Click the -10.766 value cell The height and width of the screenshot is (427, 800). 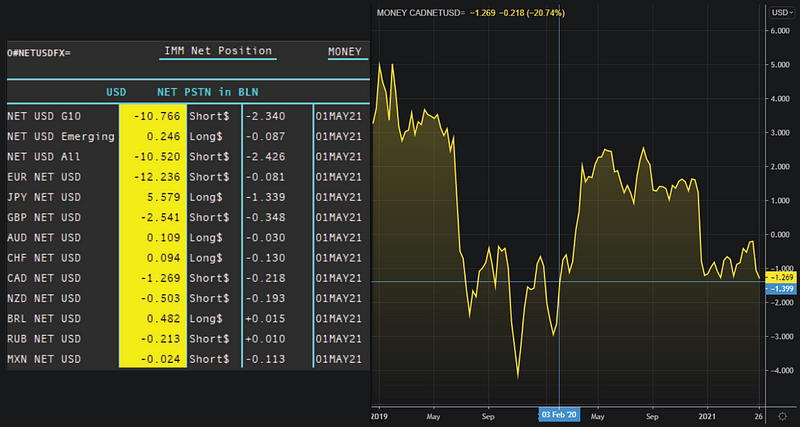(158, 116)
